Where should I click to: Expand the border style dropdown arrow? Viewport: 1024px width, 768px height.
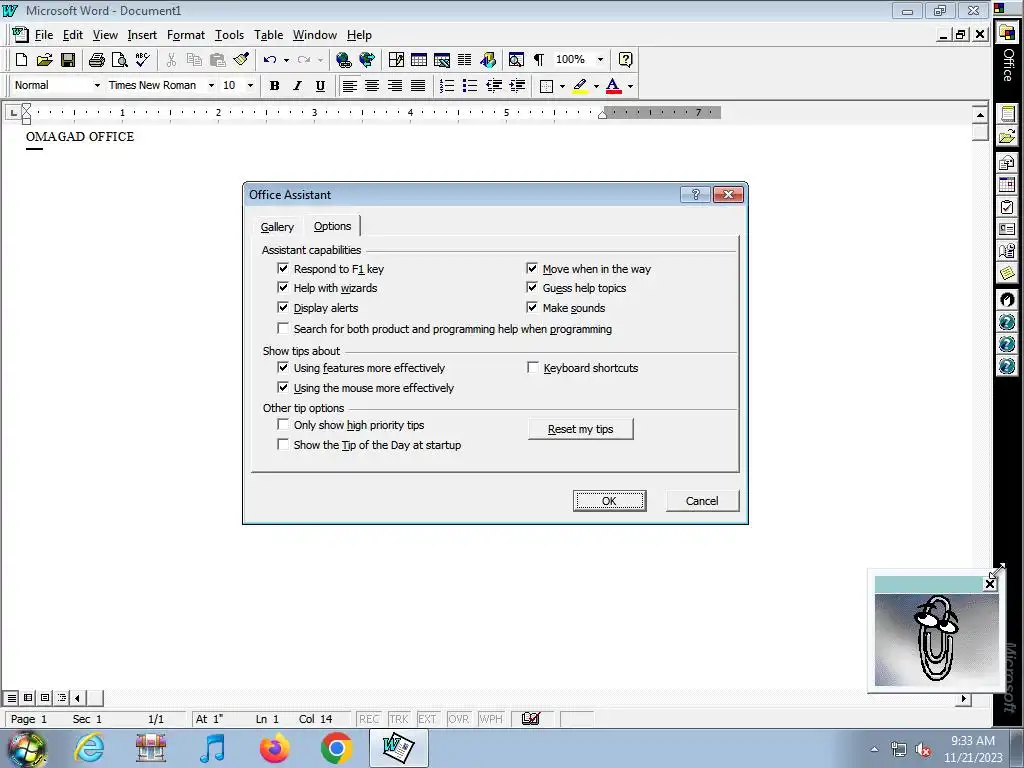coord(562,86)
